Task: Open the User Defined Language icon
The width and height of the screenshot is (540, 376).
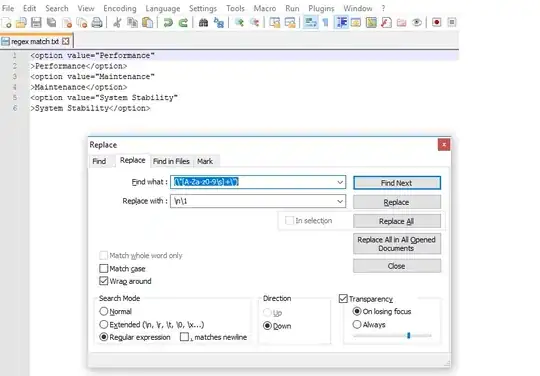Action: pos(356,23)
